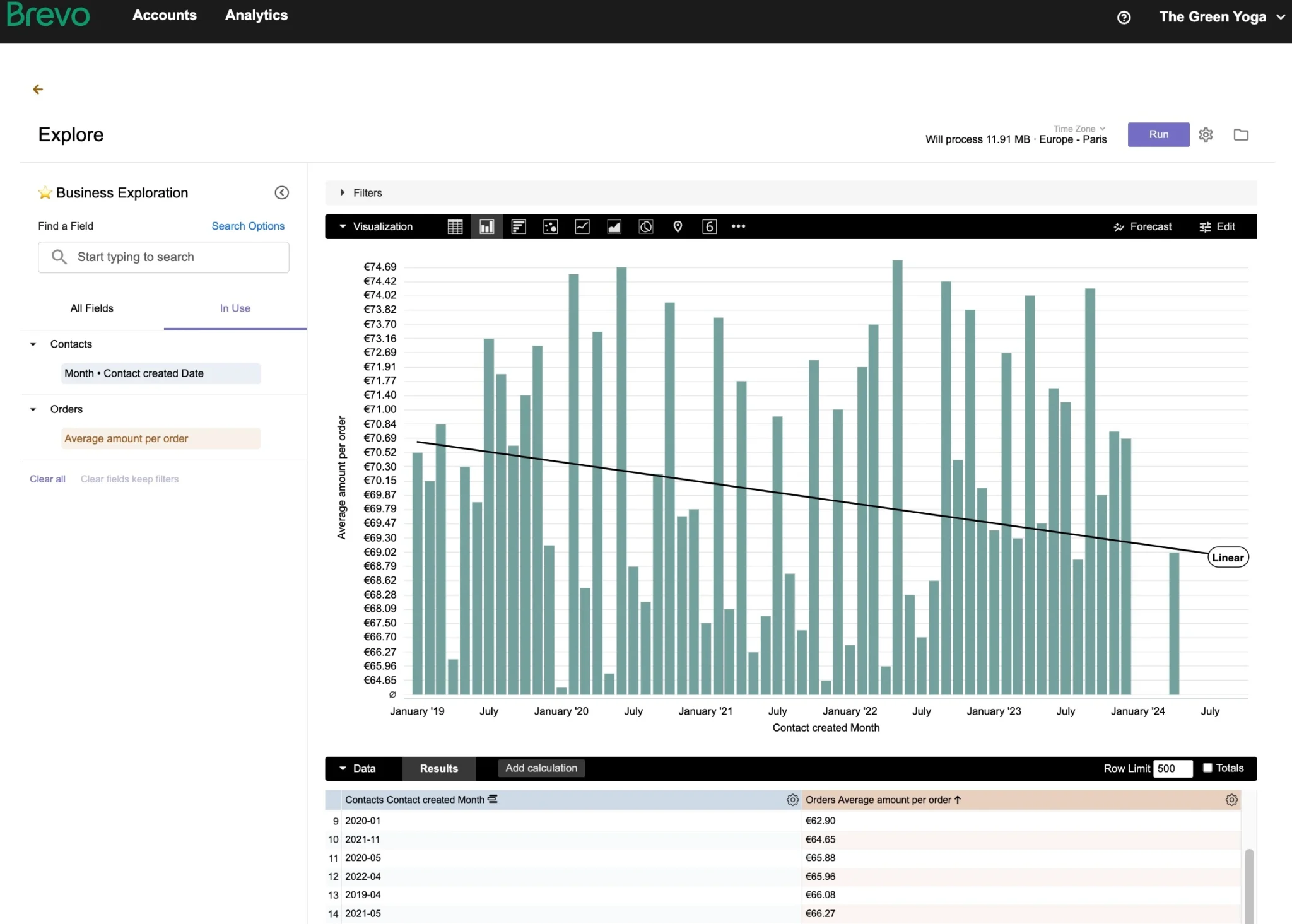Select the pie chart visualization icon
This screenshot has height=924, width=1292.
point(645,226)
